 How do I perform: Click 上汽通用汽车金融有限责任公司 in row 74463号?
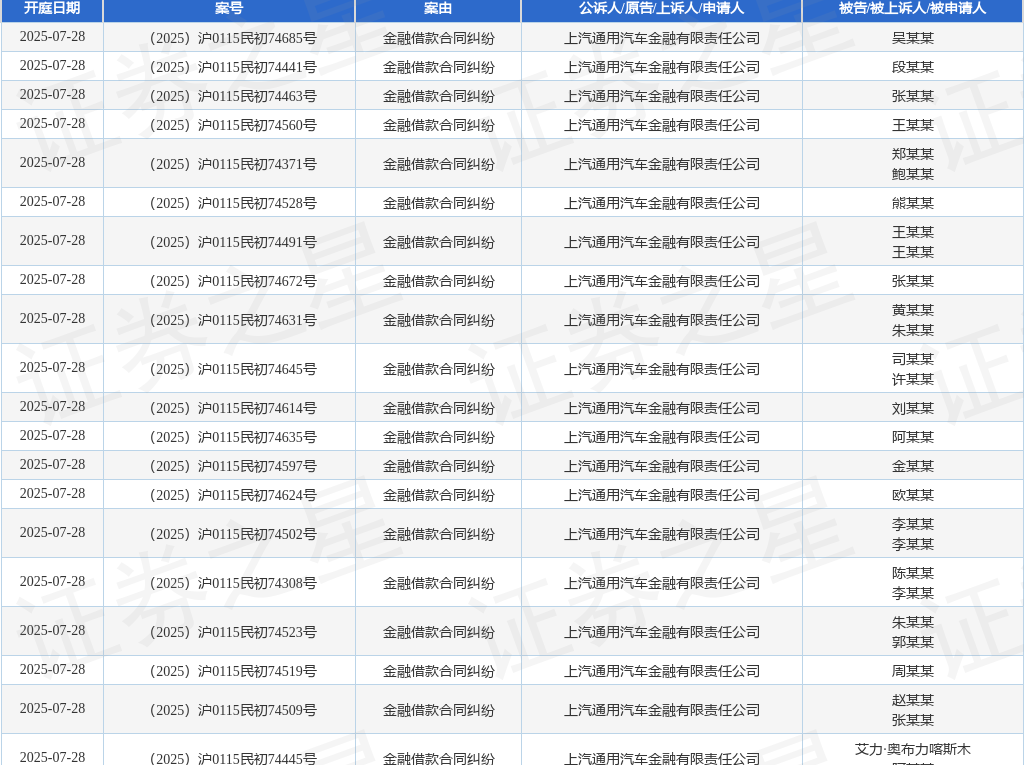click(662, 97)
